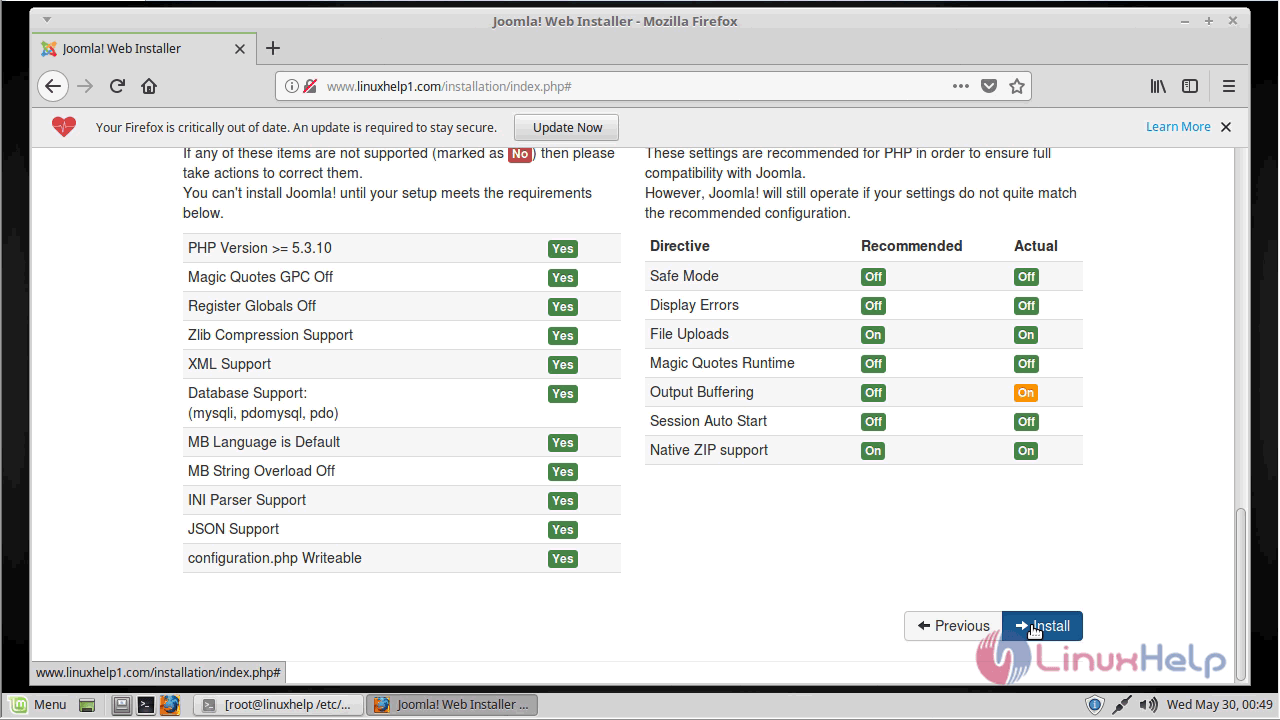Click the 'Magic Quotes Runtime' directive text
The height and width of the screenshot is (720, 1280).
[x=722, y=363]
